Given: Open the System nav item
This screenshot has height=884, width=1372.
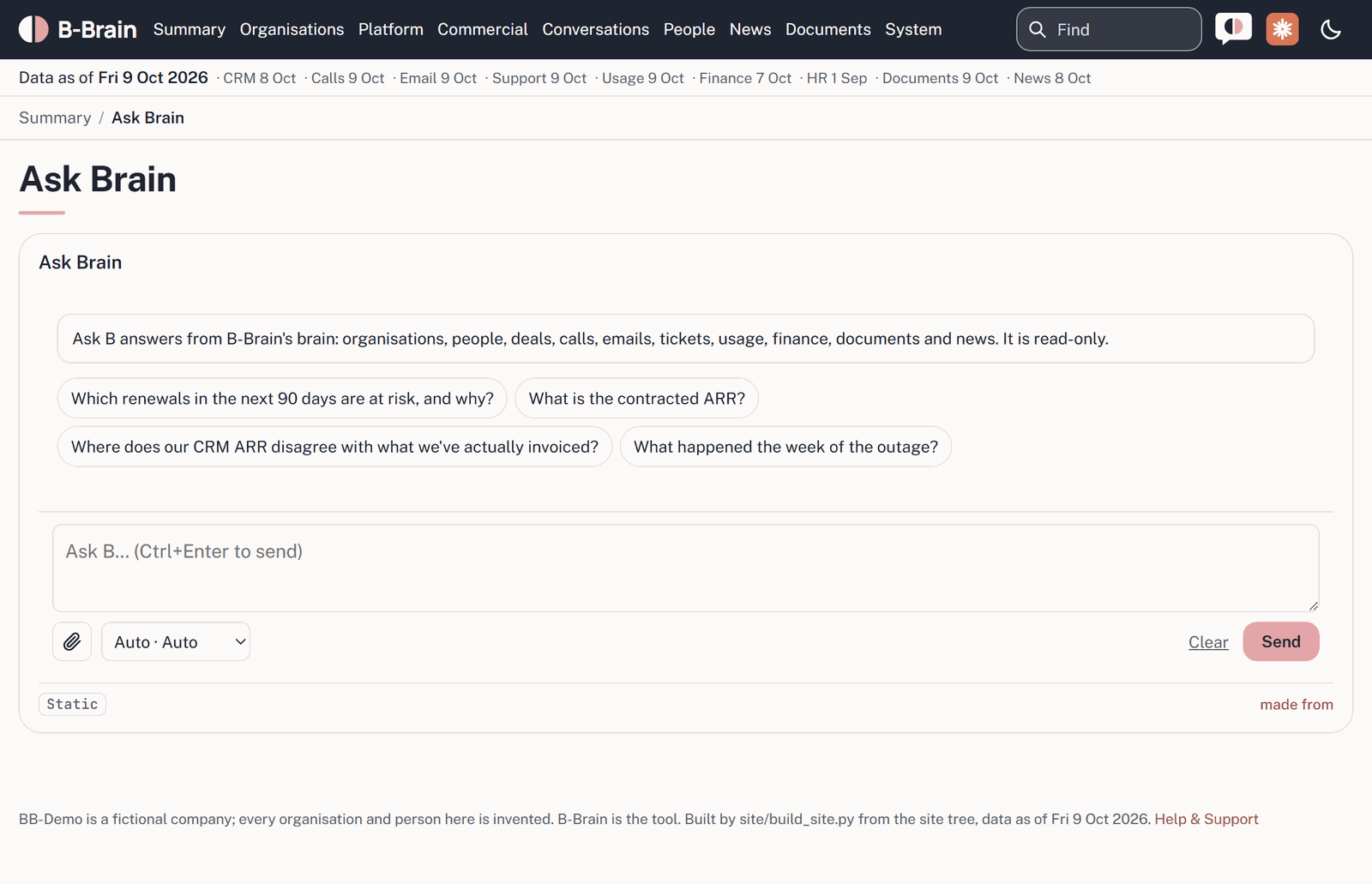Looking at the screenshot, I should pos(913,29).
